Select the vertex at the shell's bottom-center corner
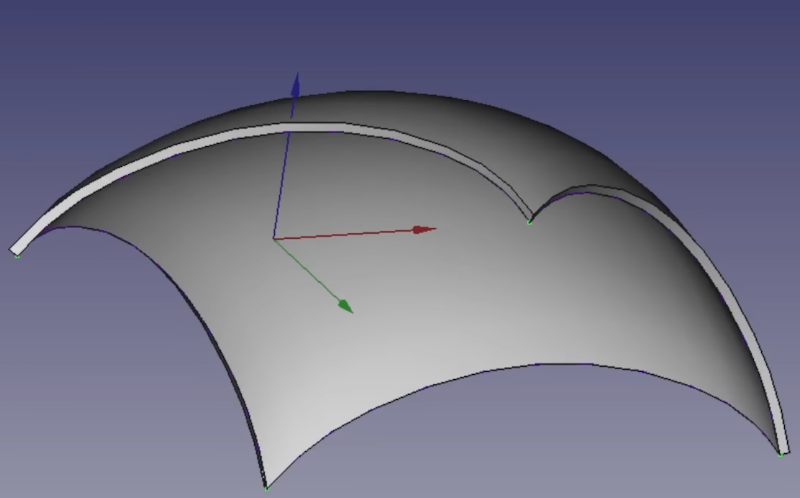The image size is (800, 498). click(266, 488)
